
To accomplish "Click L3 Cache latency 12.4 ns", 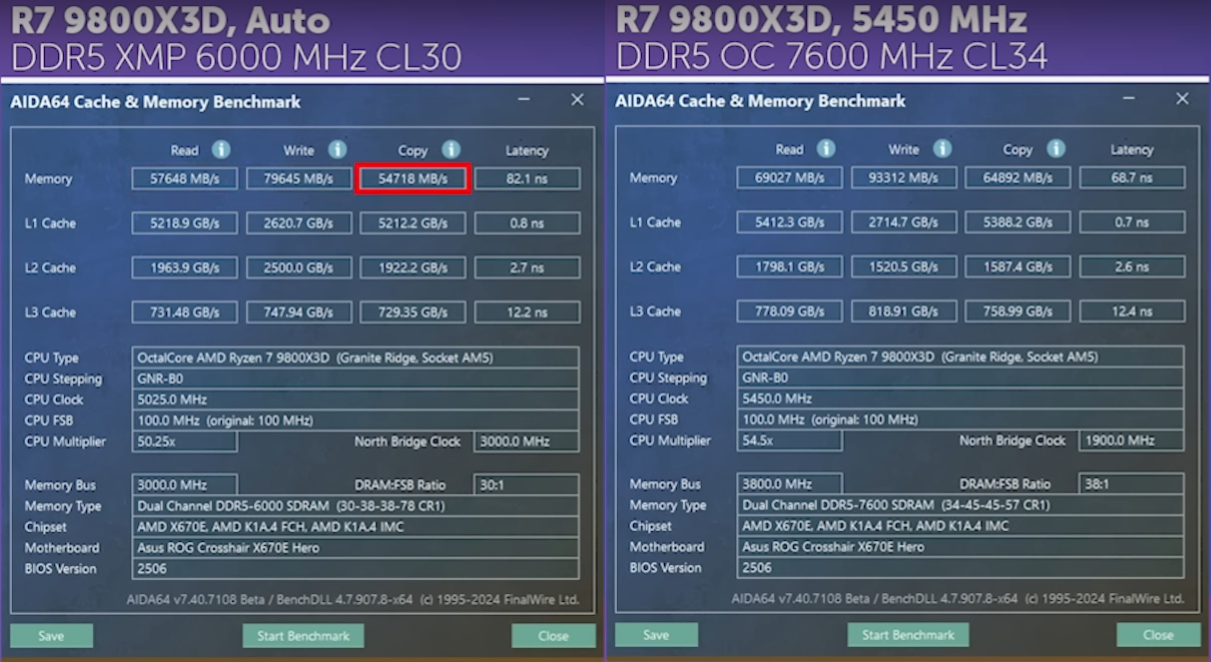I will click(1132, 311).
